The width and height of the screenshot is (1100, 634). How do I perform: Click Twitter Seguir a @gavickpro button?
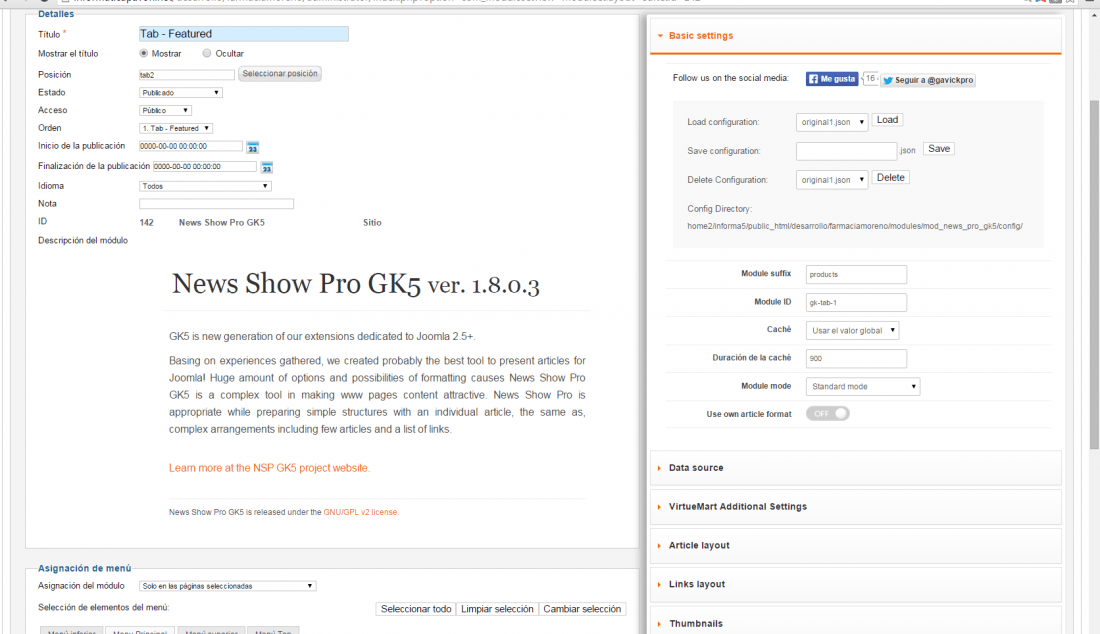928,80
